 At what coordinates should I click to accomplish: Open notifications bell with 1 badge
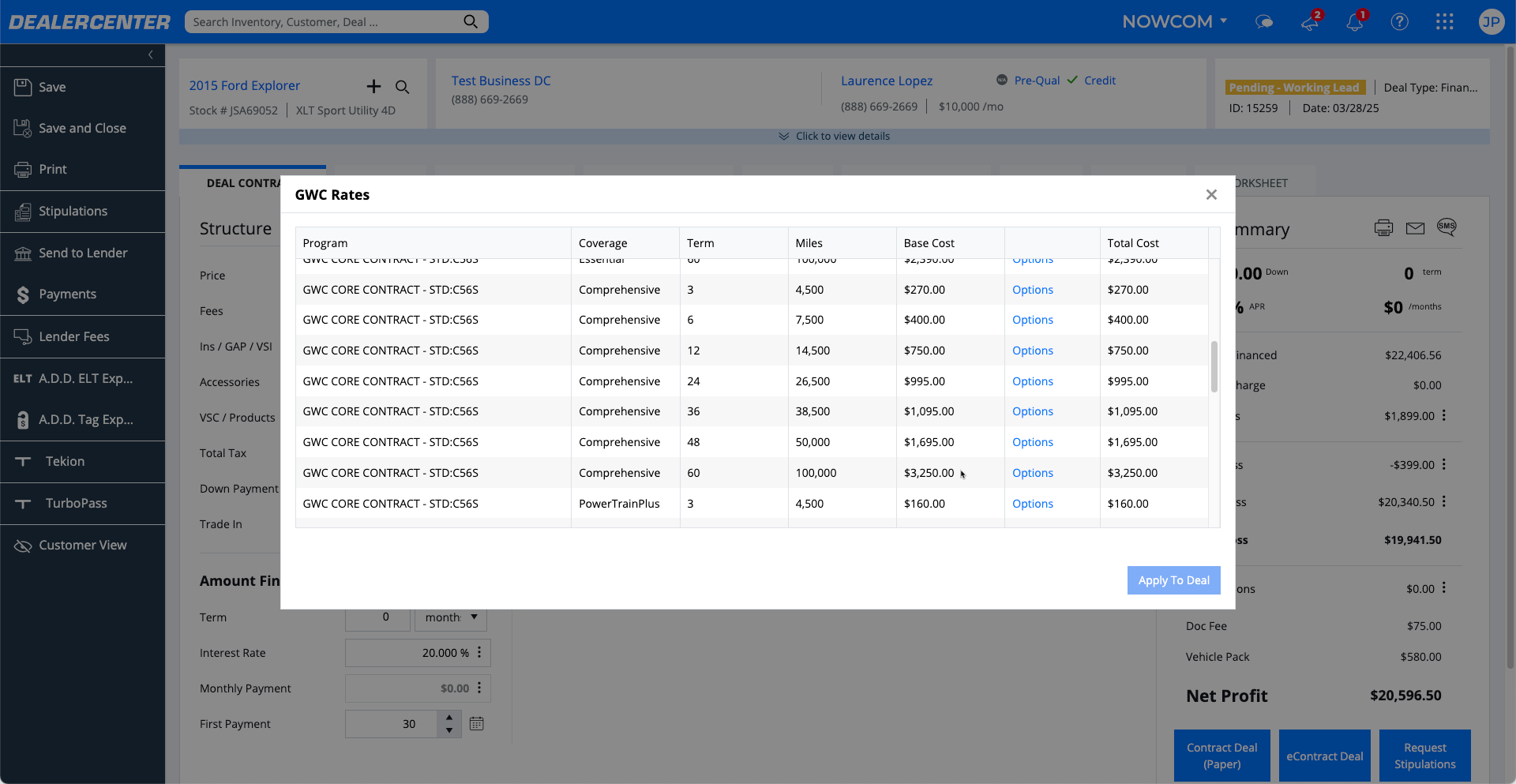tap(1355, 21)
